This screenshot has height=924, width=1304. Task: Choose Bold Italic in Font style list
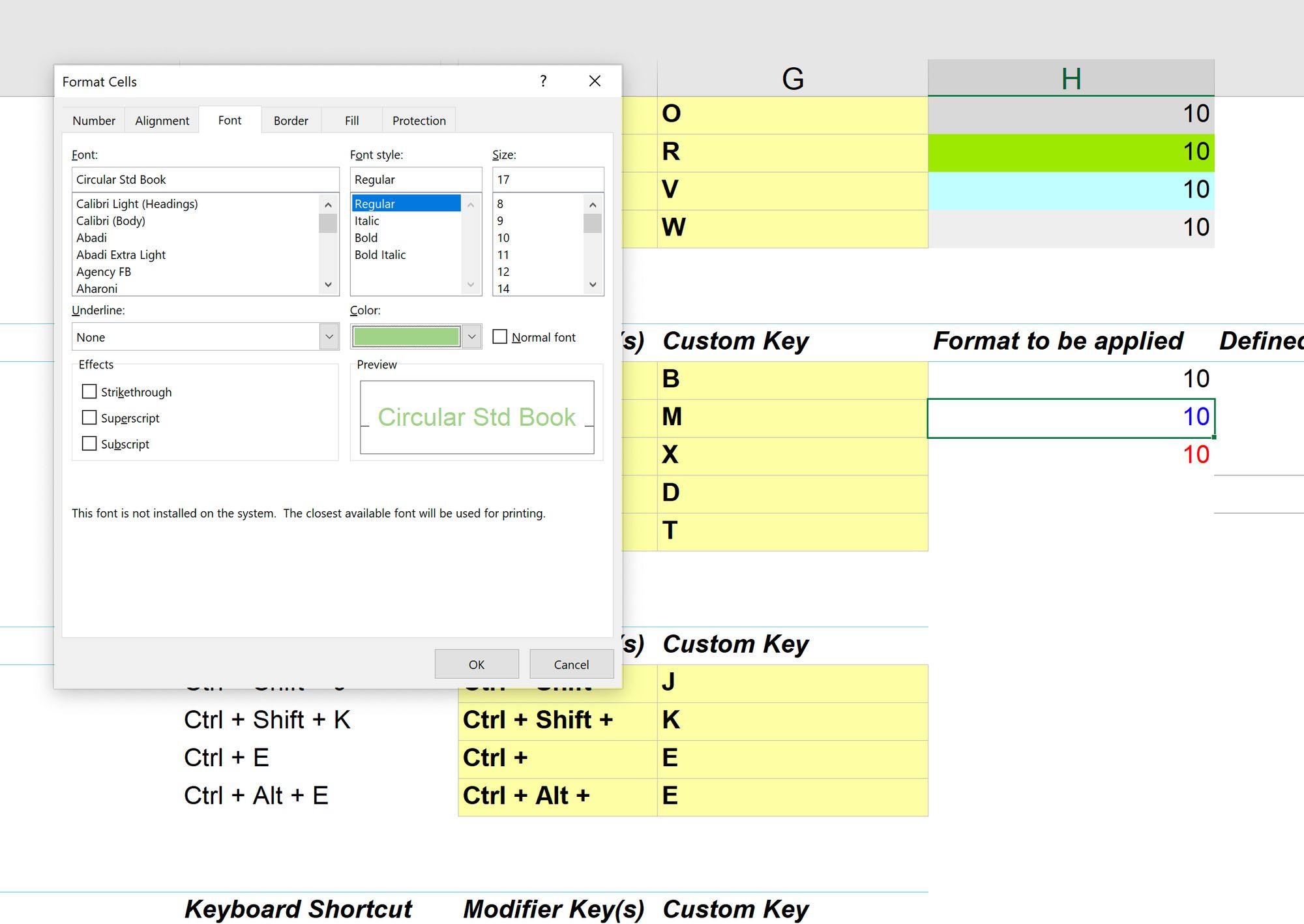click(380, 254)
